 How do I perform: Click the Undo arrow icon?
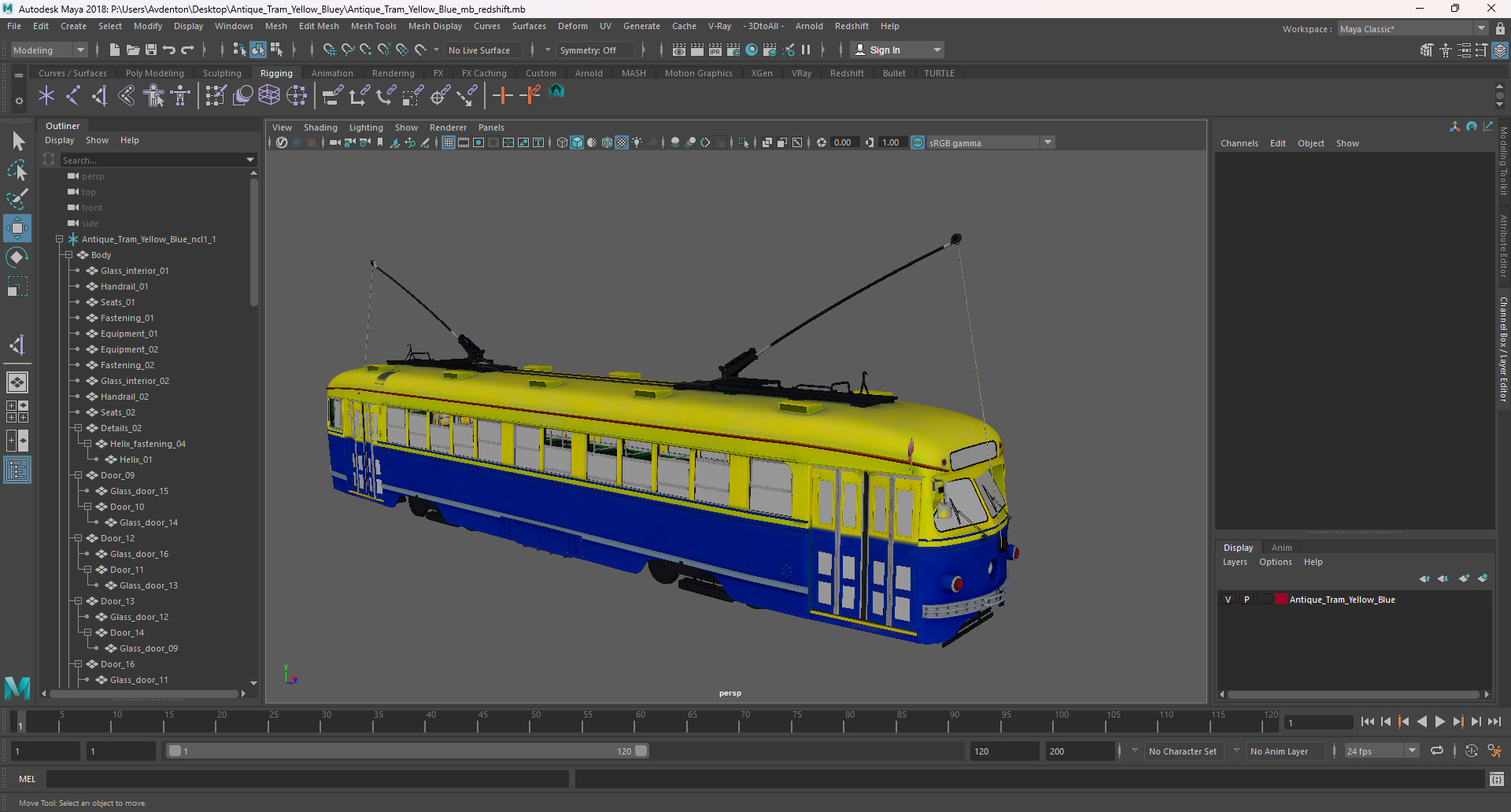[169, 50]
